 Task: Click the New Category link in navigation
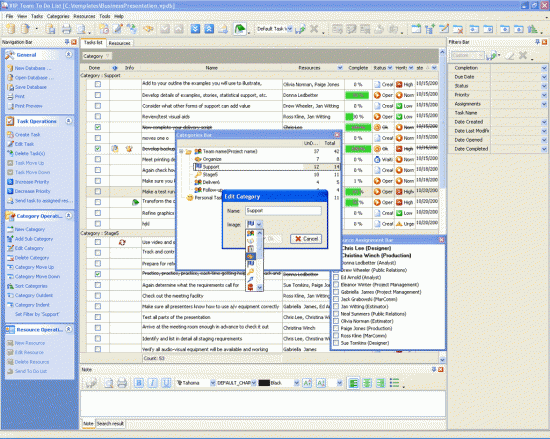(30, 229)
